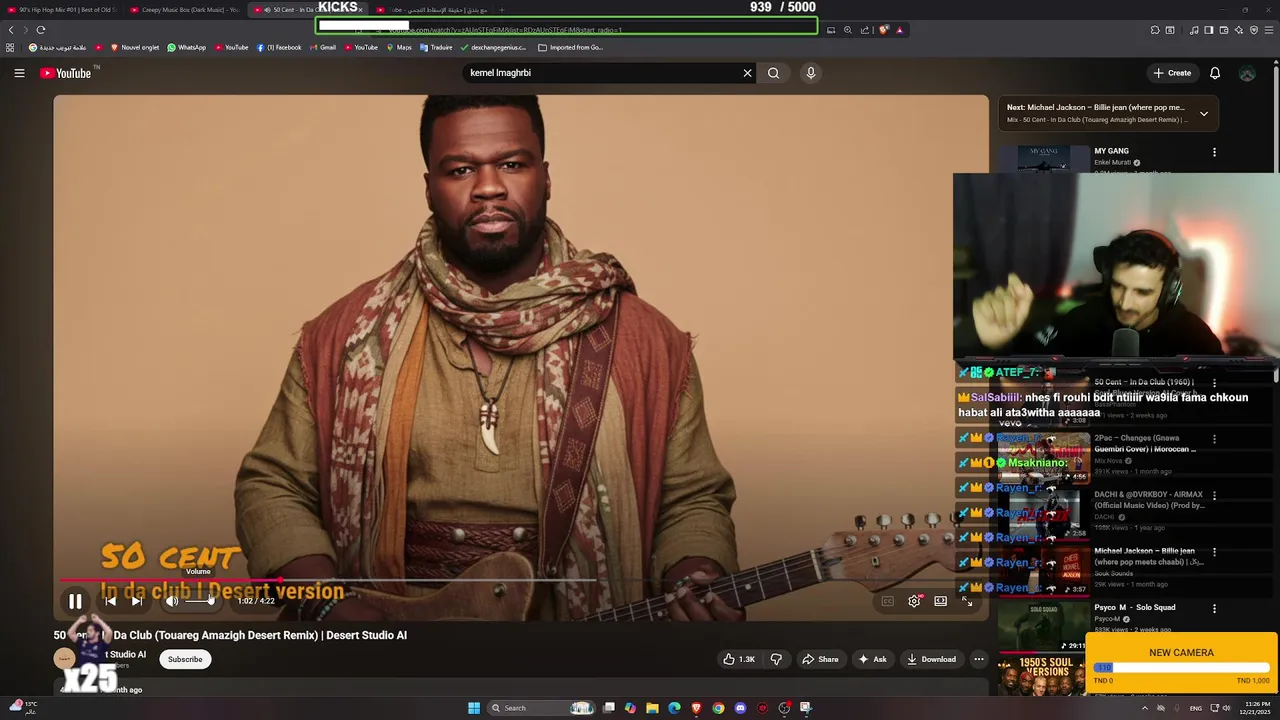Viewport: 1280px width, 720px height.
Task: Open the Facebook bookmark
Action: pyautogui.click(x=279, y=47)
